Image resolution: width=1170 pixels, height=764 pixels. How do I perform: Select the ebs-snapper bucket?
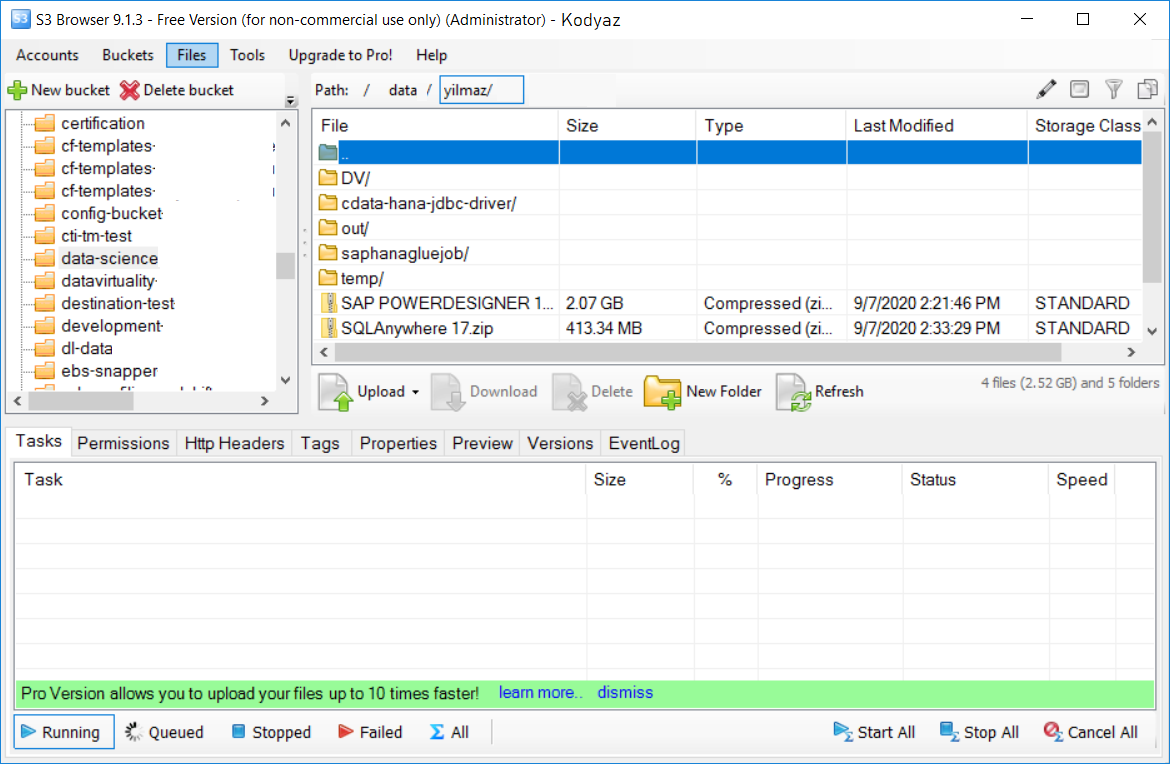(x=110, y=371)
